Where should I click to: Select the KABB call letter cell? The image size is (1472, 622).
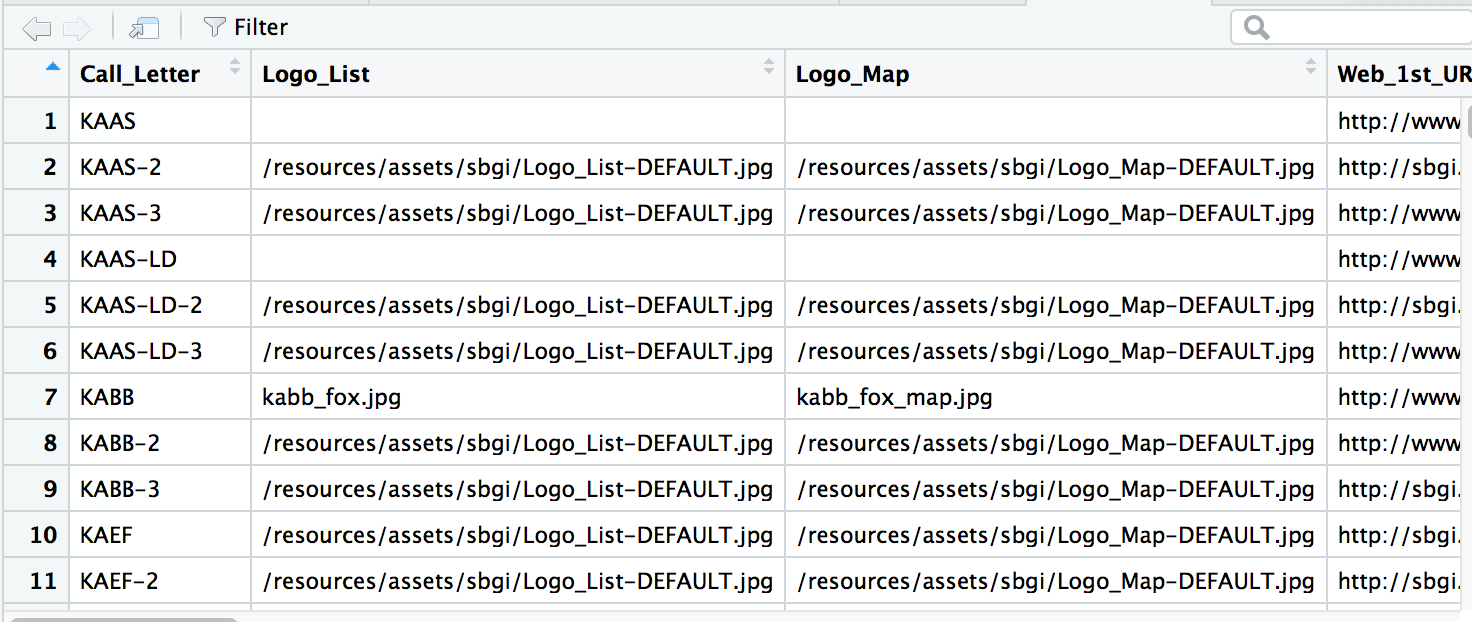(x=107, y=397)
